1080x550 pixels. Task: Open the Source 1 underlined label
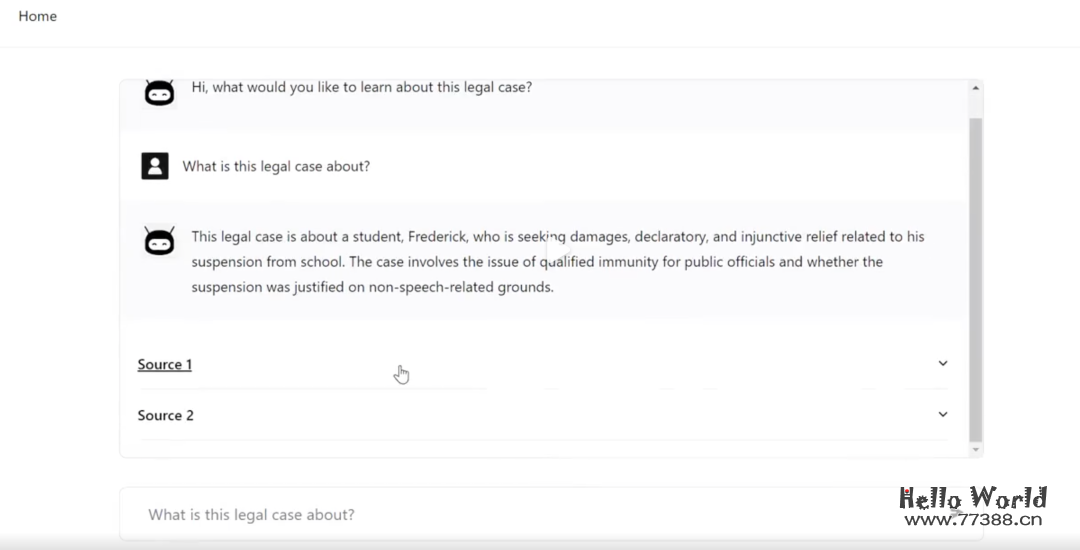click(x=165, y=365)
